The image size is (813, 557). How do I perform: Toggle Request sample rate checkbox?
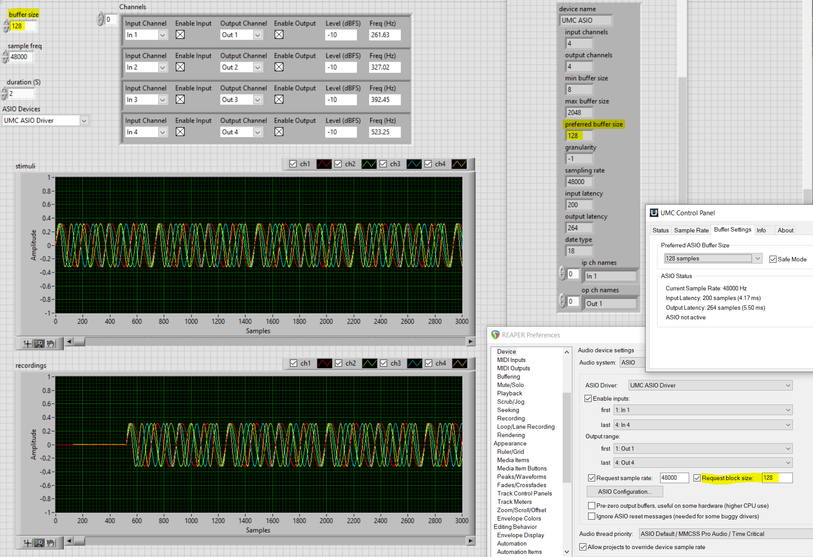(x=592, y=478)
